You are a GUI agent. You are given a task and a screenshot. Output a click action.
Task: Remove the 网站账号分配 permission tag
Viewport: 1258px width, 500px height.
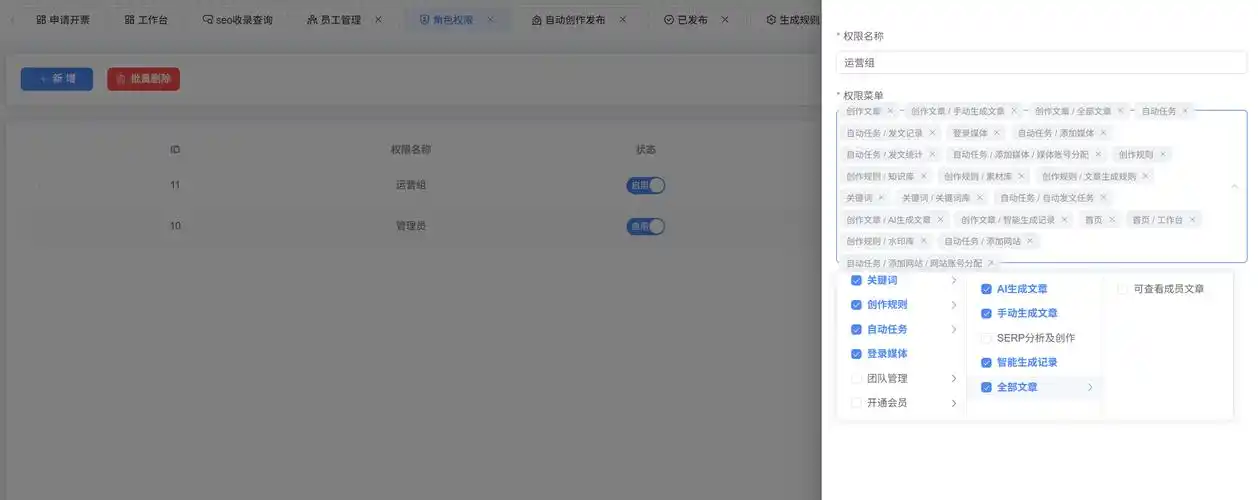991,263
